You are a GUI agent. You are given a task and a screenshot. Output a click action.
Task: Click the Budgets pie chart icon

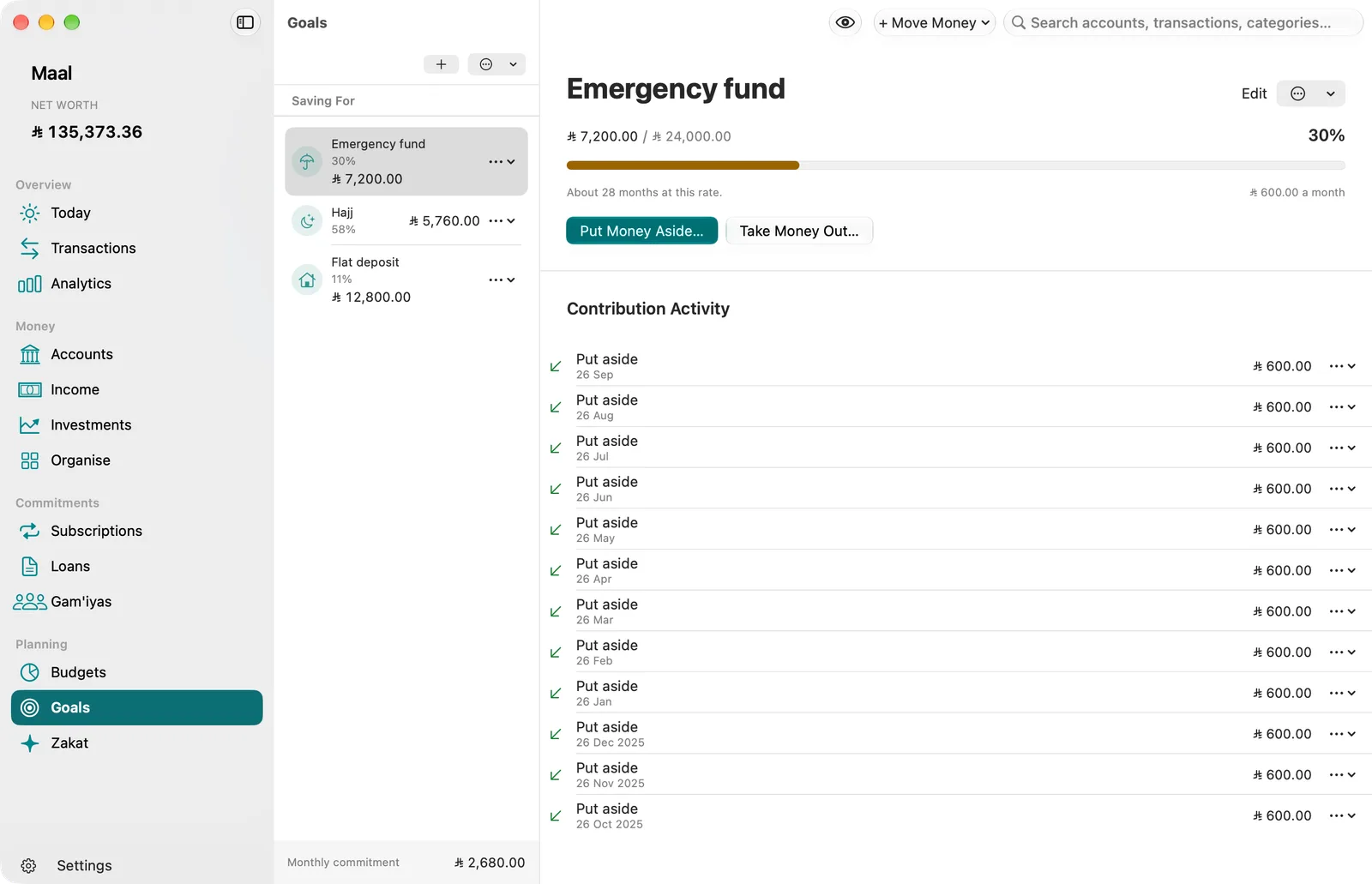point(30,672)
